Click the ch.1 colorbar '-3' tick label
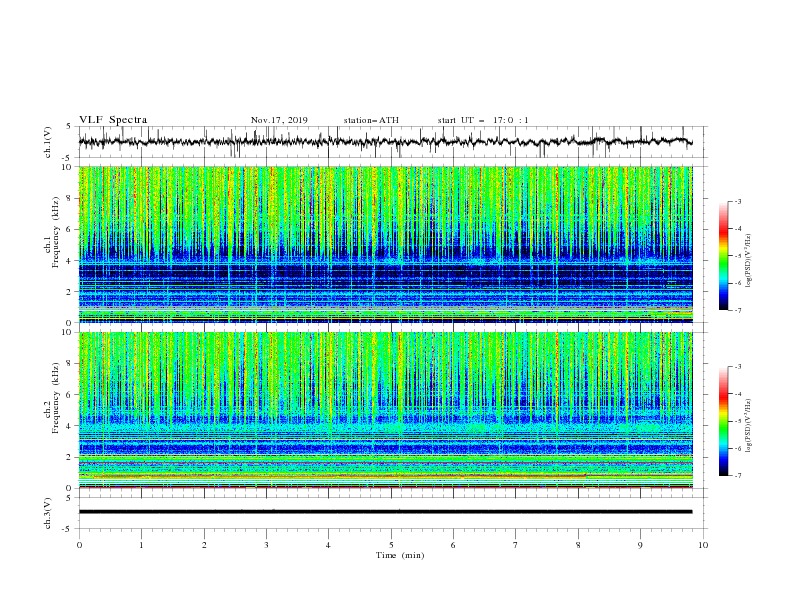 (x=737, y=201)
